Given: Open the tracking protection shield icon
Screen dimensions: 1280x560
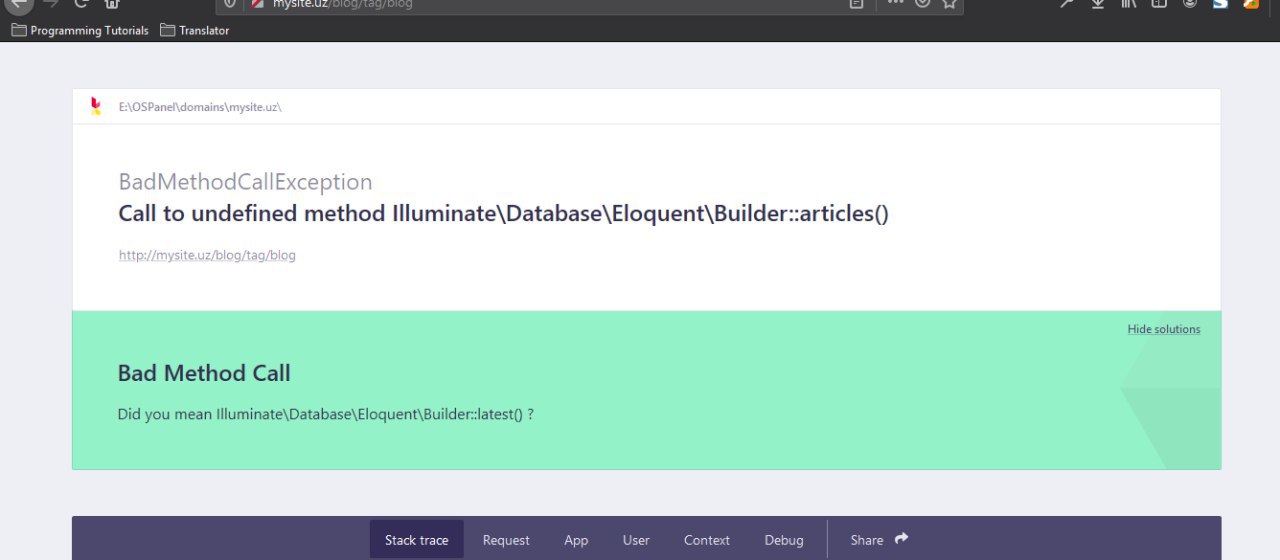Looking at the screenshot, I should (230, 3).
